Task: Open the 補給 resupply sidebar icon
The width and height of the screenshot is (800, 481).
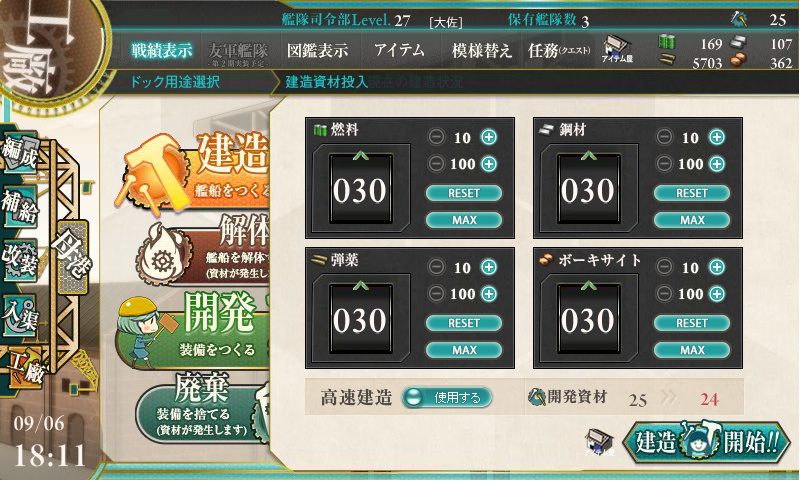Action: [x=20, y=207]
